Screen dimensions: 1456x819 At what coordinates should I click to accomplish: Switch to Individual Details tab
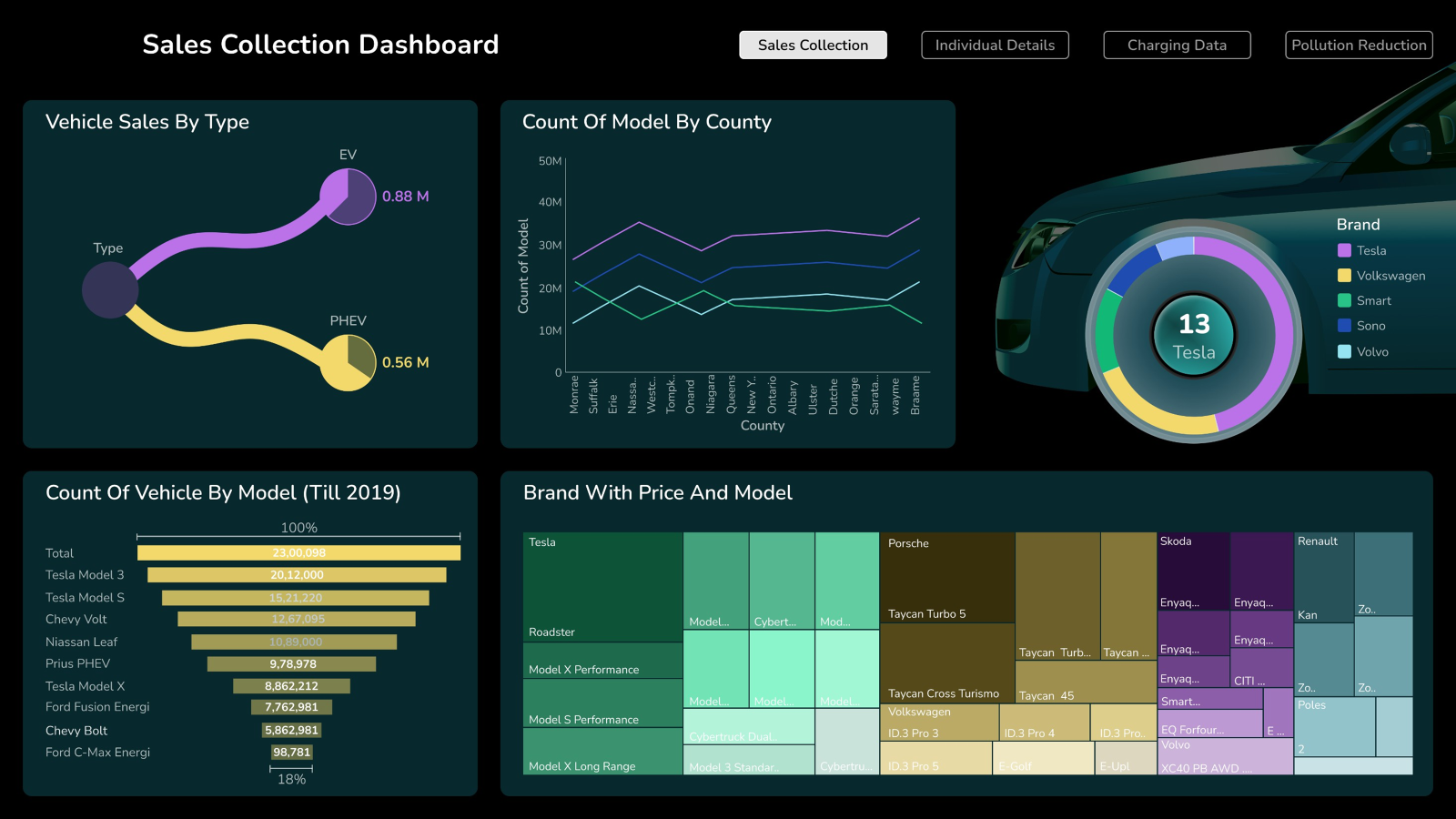click(995, 45)
